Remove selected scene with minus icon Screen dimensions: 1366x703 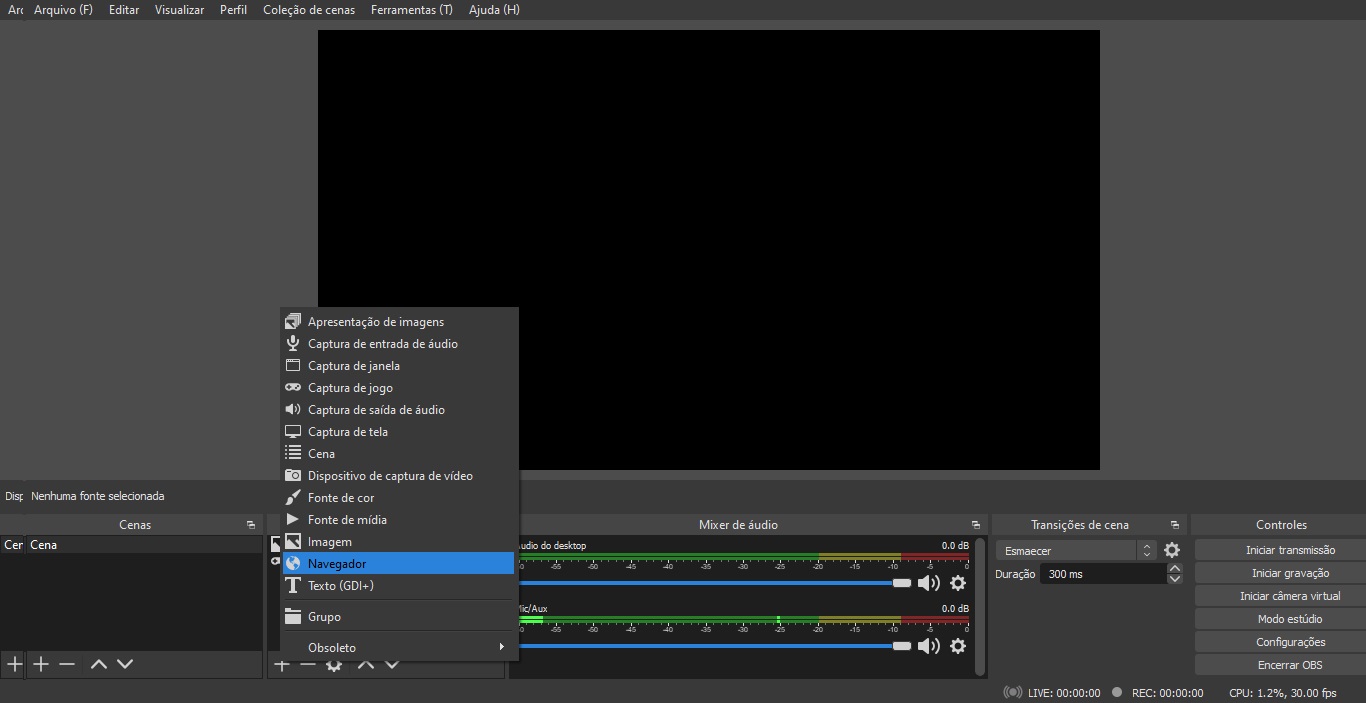[x=67, y=664]
